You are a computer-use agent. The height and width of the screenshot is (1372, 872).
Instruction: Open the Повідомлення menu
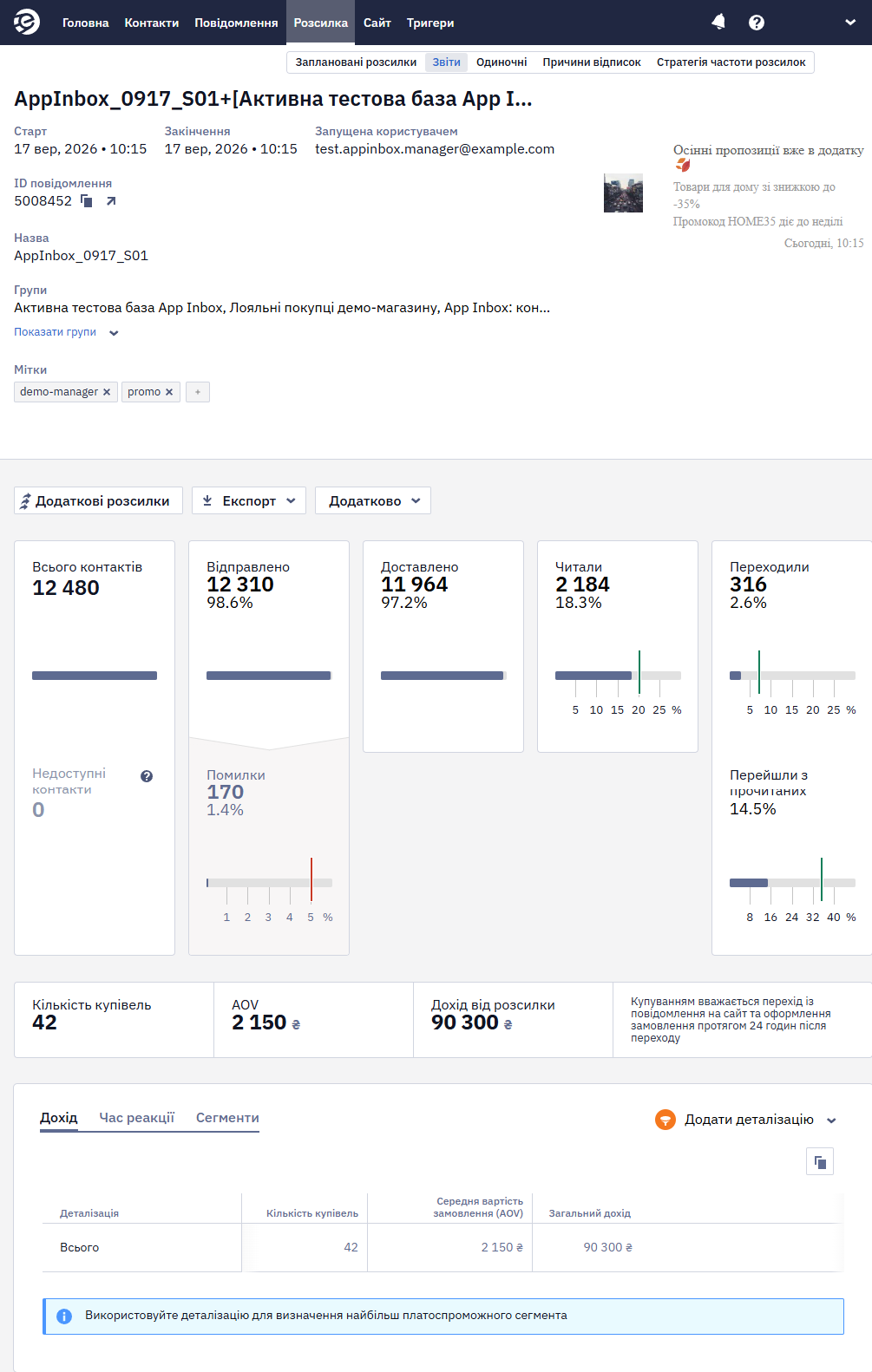click(236, 23)
